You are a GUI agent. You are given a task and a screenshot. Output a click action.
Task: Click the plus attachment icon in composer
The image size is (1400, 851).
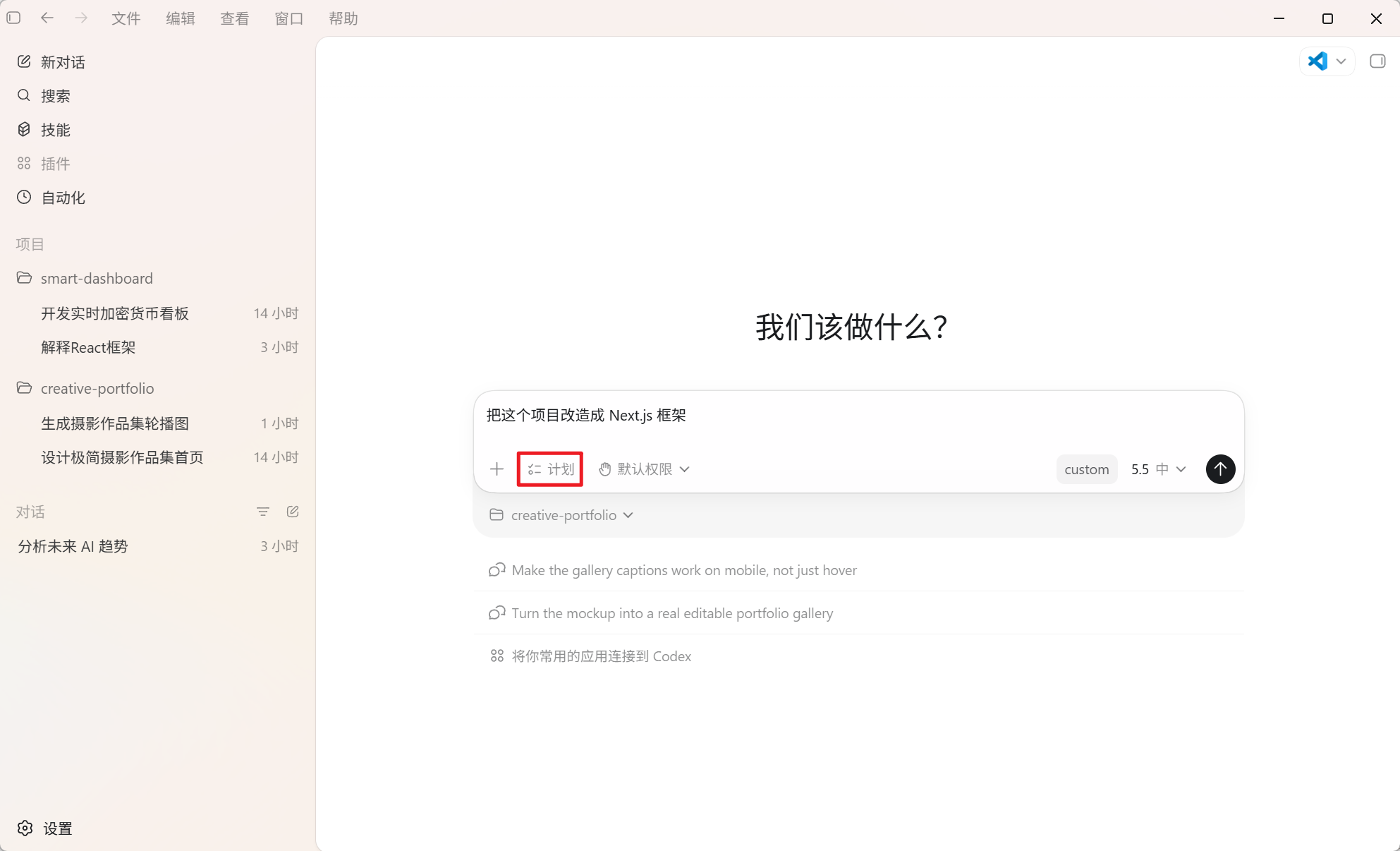click(497, 469)
